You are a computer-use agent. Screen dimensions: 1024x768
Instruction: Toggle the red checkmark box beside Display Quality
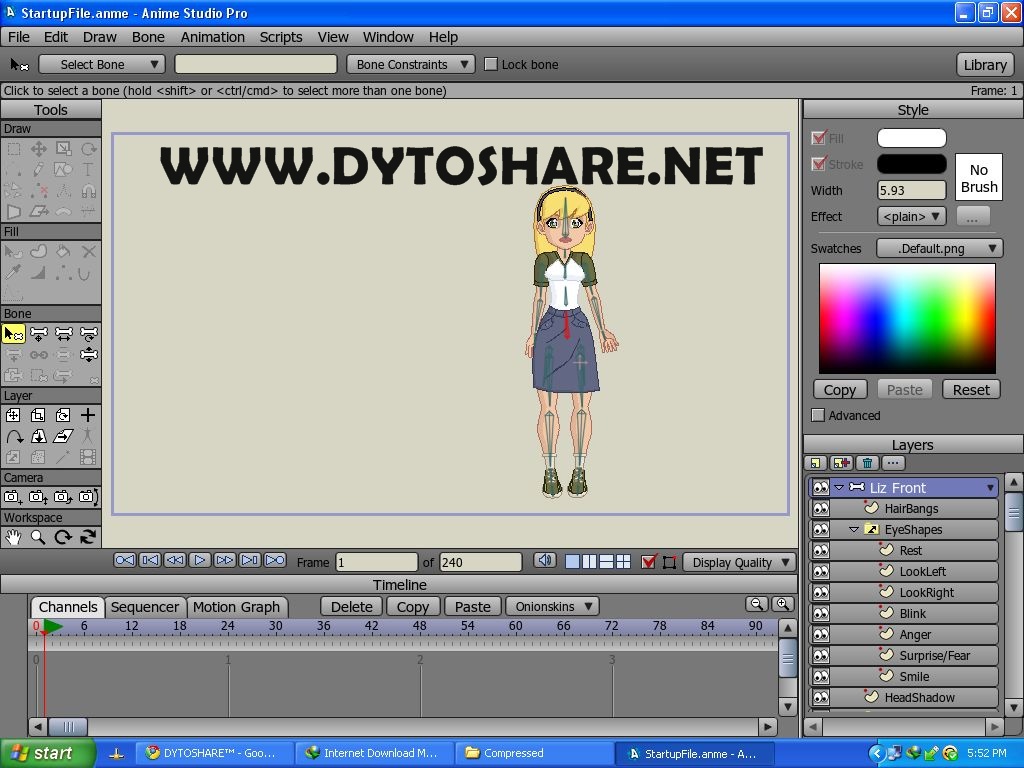click(648, 562)
